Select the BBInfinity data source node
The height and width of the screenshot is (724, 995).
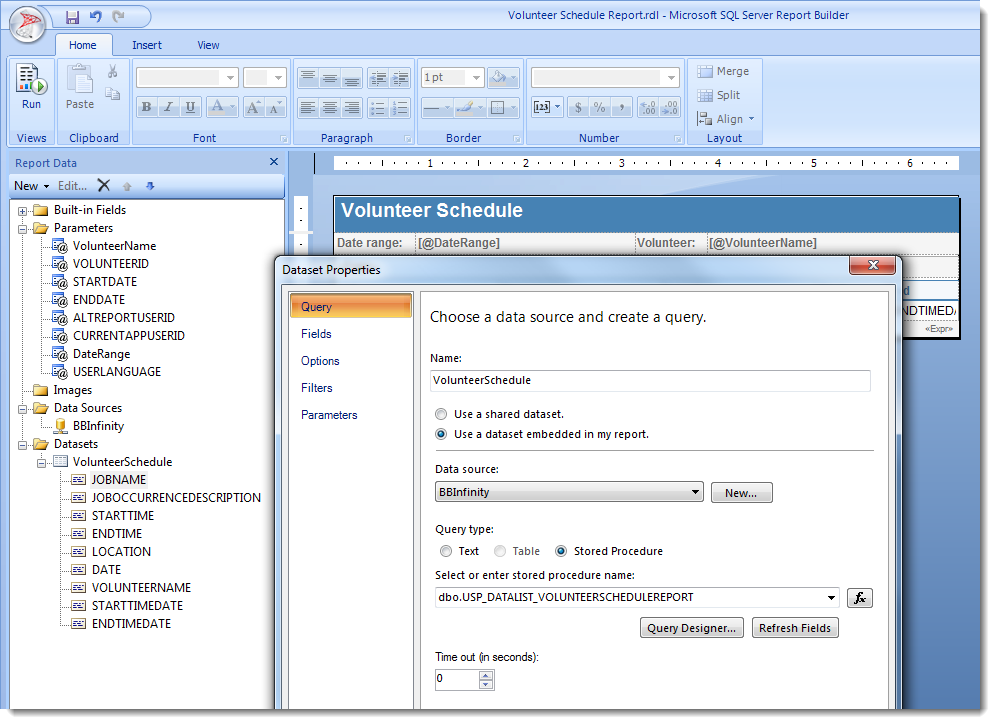[x=98, y=426]
